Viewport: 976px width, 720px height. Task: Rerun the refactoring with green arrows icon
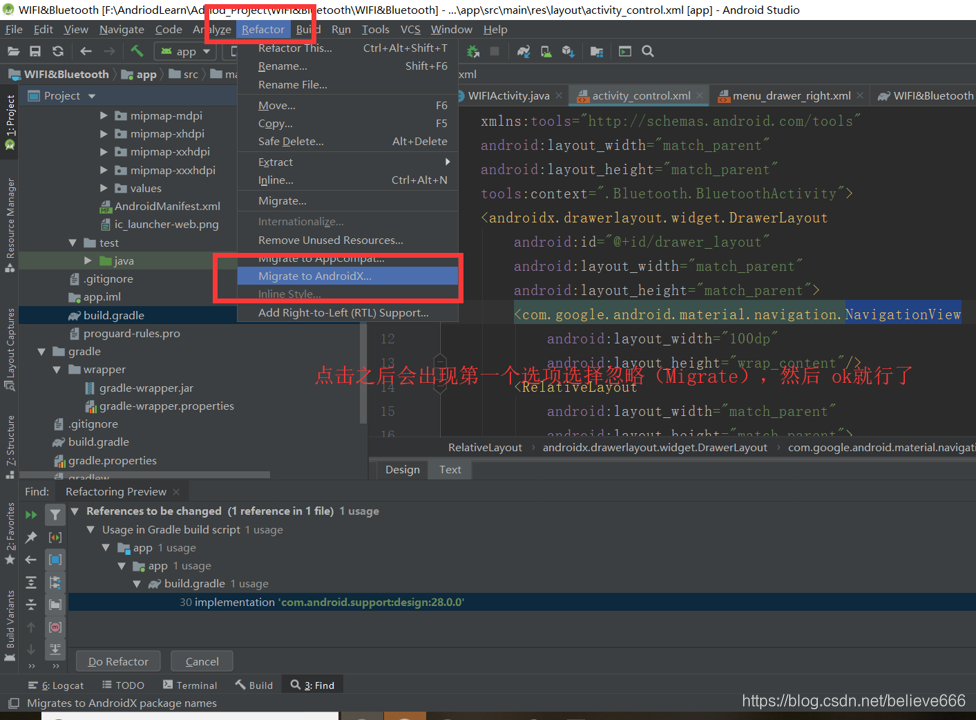coord(31,515)
